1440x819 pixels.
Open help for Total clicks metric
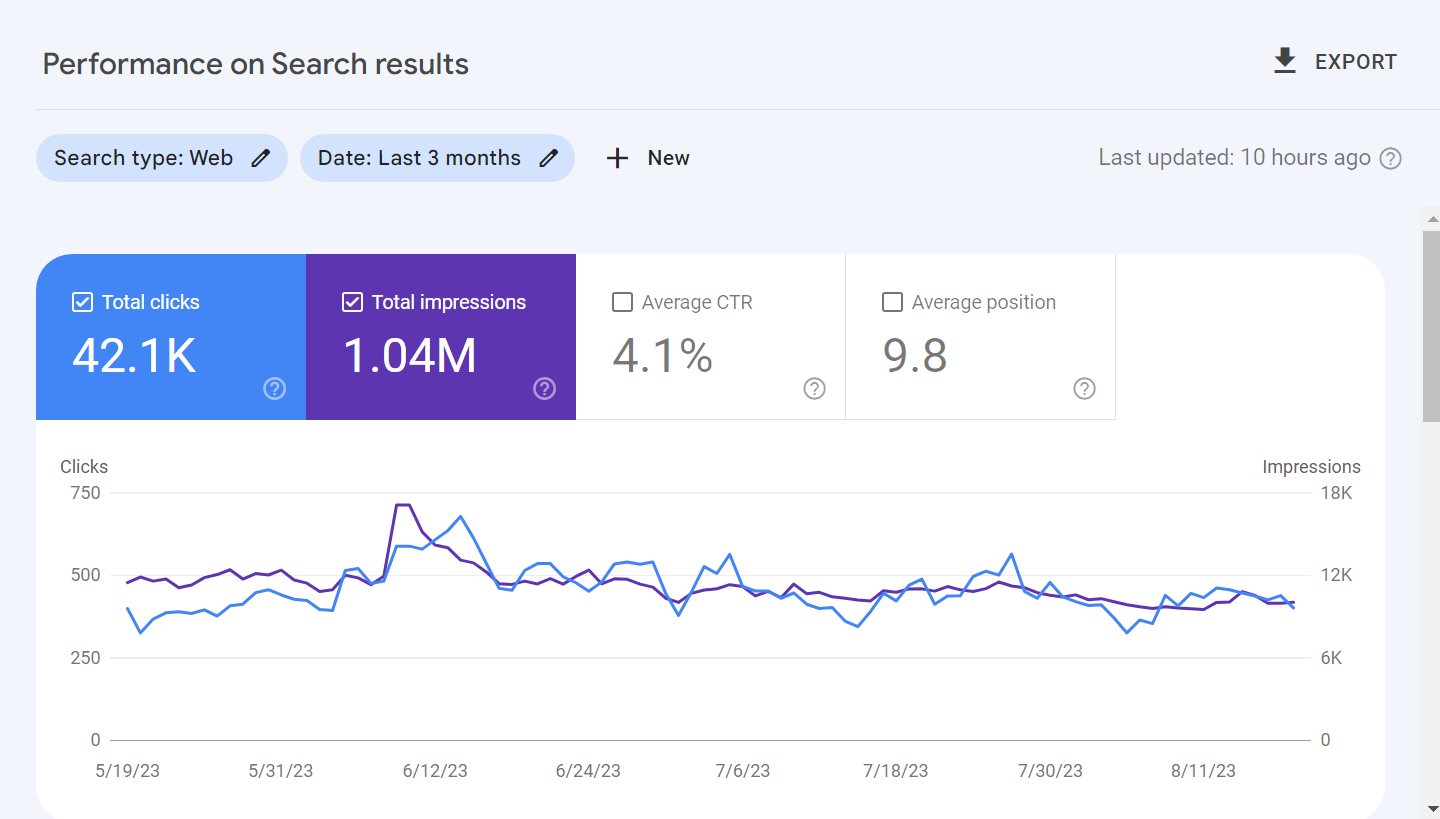[x=274, y=389]
